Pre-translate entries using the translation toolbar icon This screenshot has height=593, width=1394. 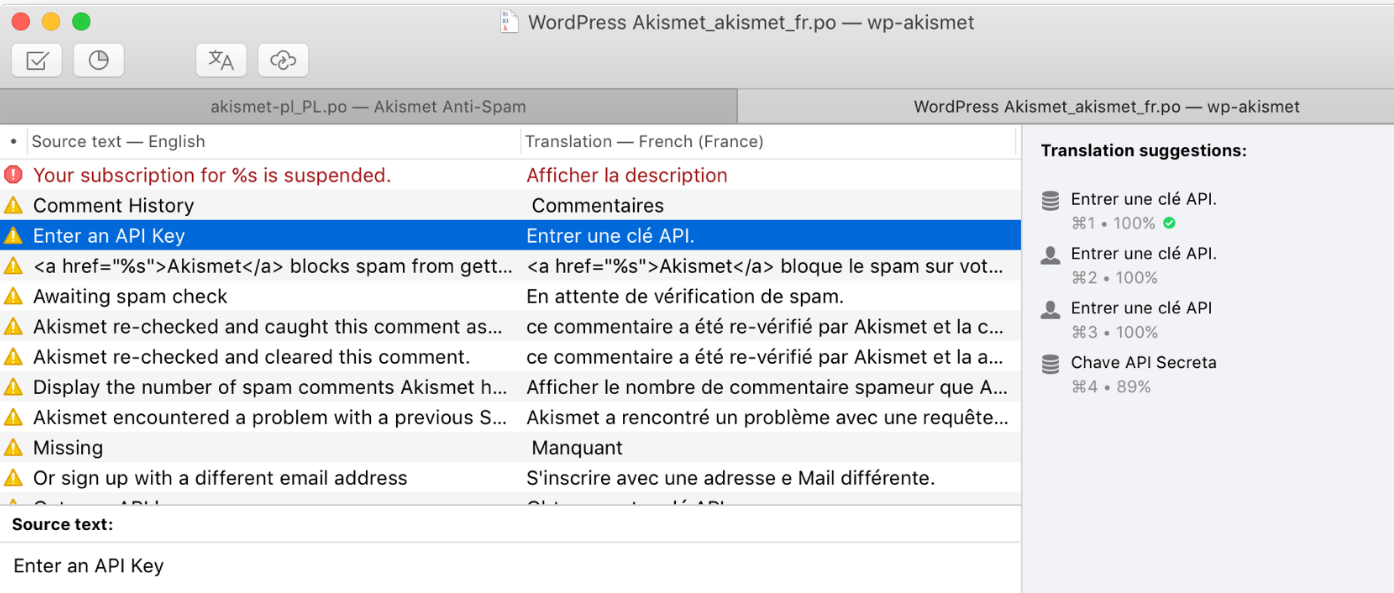click(220, 60)
